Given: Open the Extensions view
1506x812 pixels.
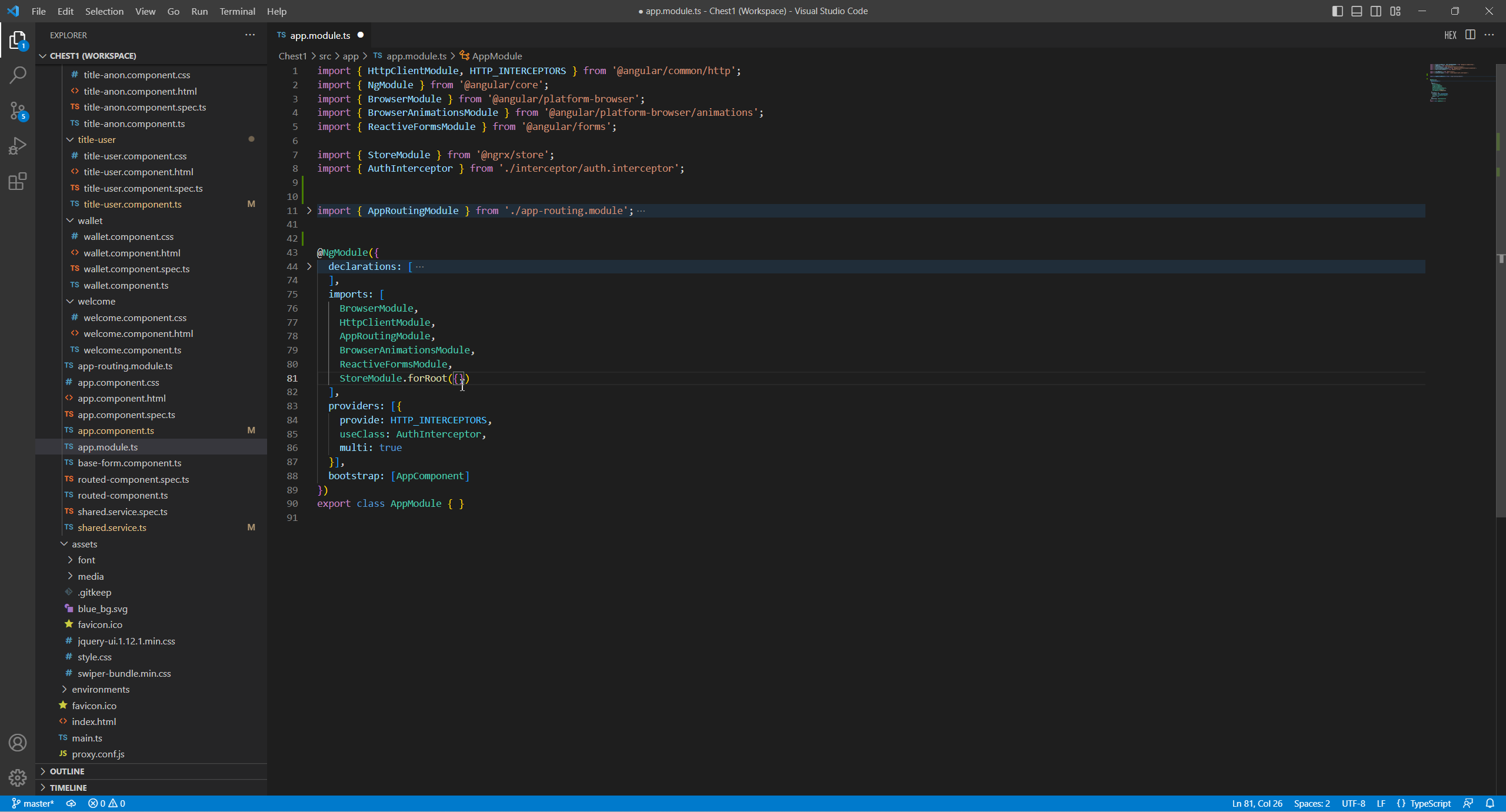Looking at the screenshot, I should point(18,181).
